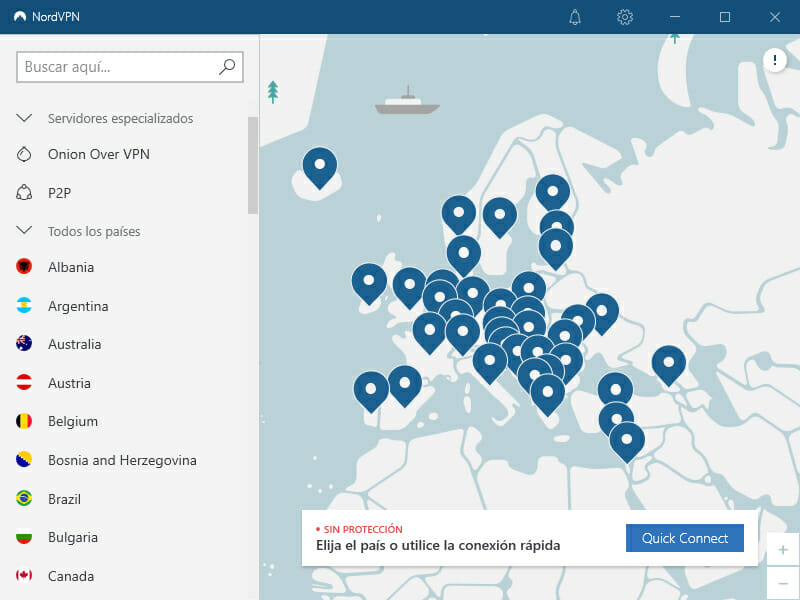This screenshot has height=600, width=800.
Task: Select the Israel map pin
Action: [627, 442]
